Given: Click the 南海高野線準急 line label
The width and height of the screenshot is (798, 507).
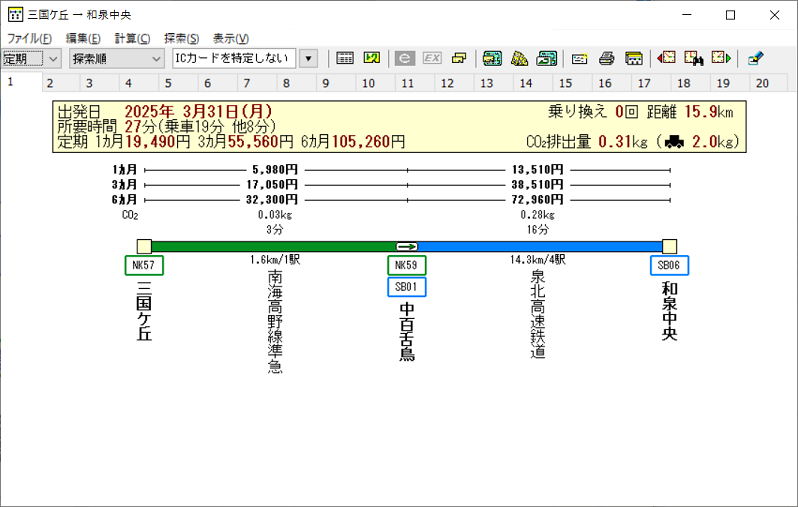Looking at the screenshot, I should click(x=275, y=322).
